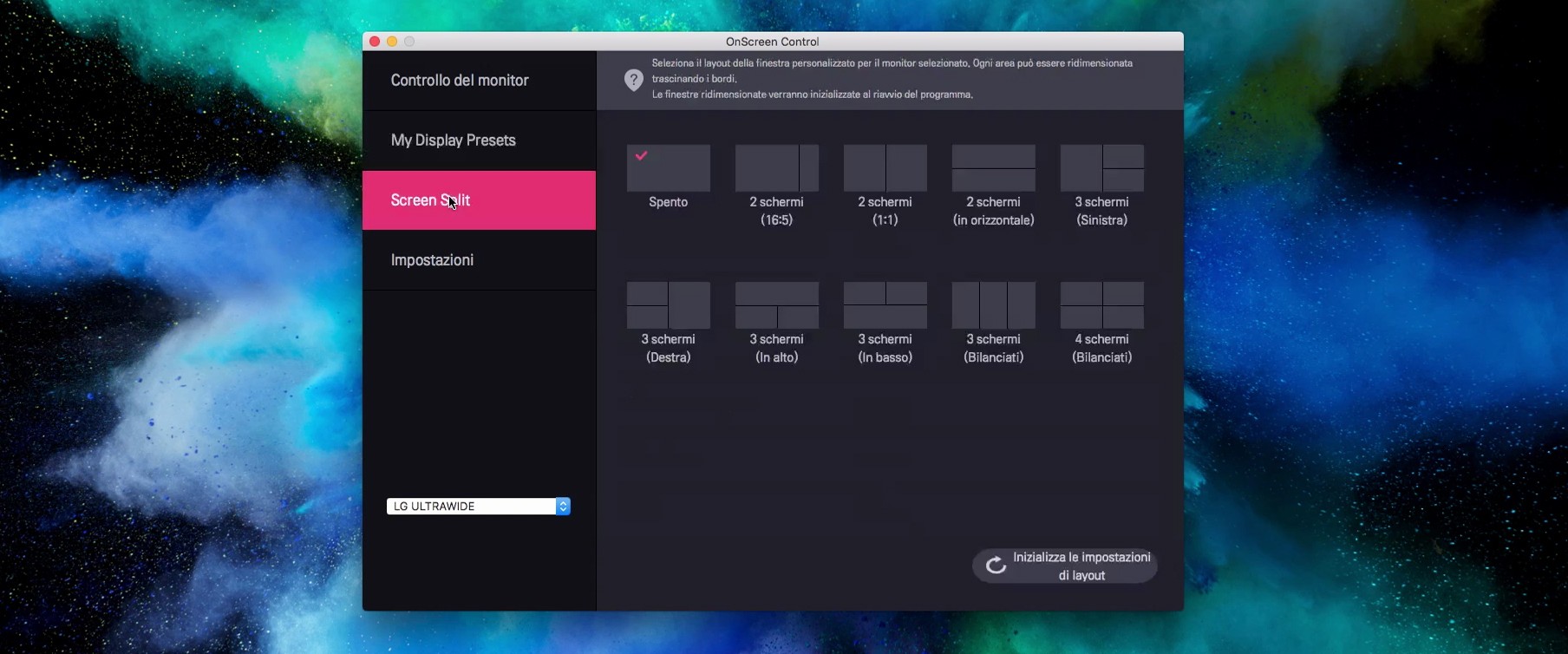Click the monitor selector stepper arrows
Viewport: 1568px width, 654px height.
(563, 507)
